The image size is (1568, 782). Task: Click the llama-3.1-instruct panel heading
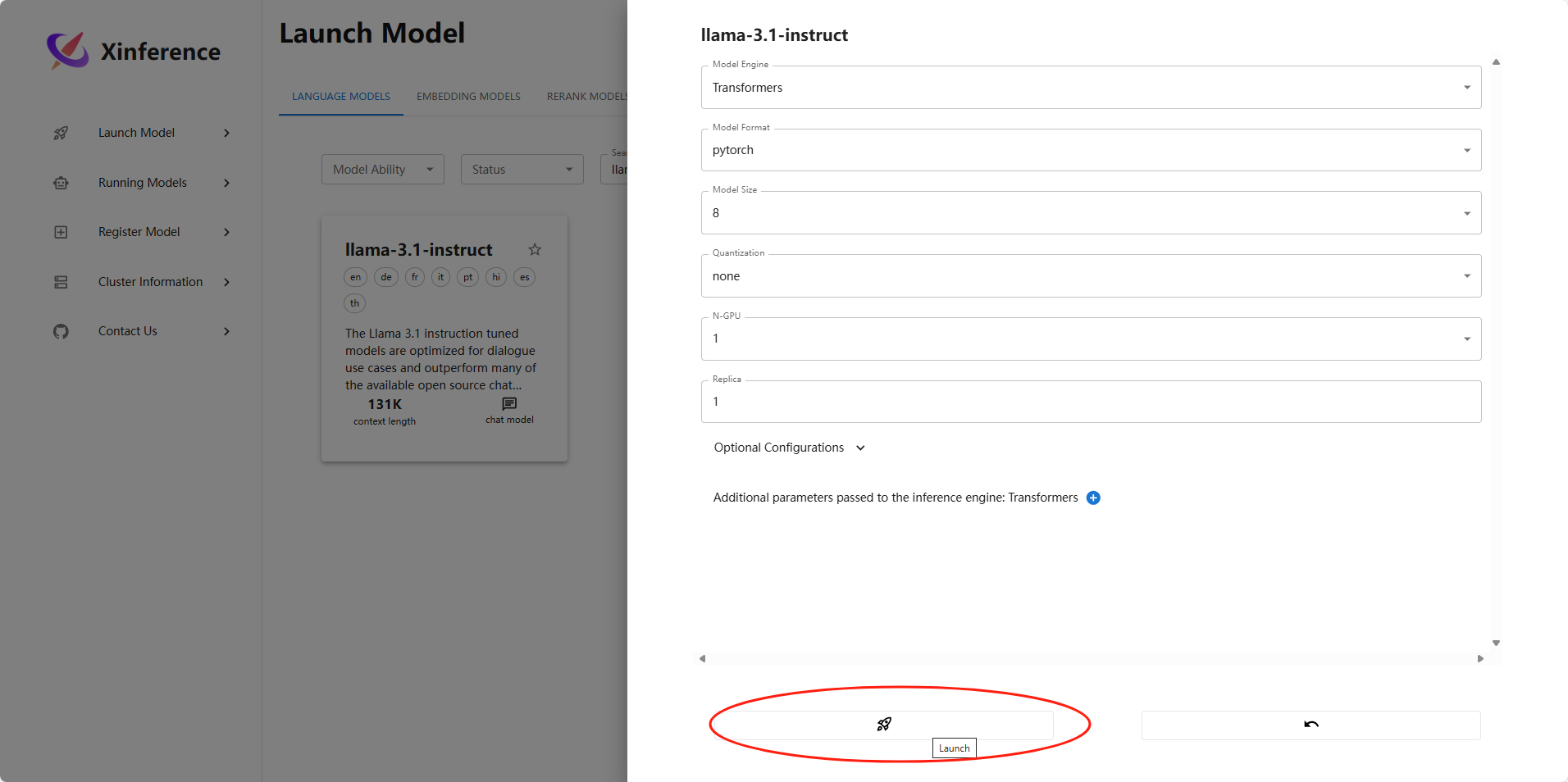[x=774, y=35]
